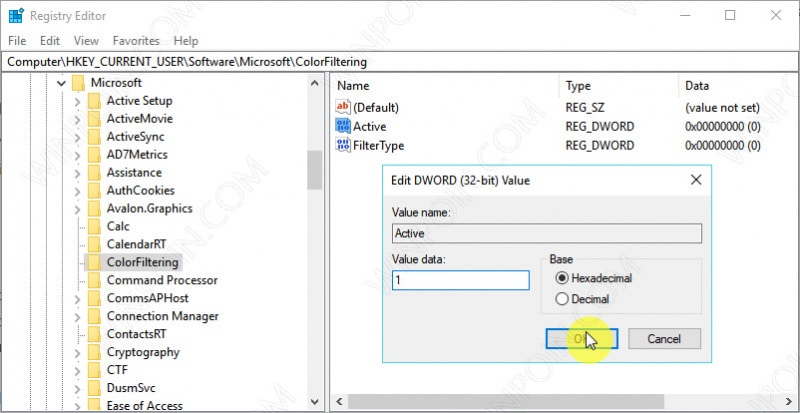Click the AD7Metrics folder icon
Screen dimensions: 800x413
tap(94, 154)
